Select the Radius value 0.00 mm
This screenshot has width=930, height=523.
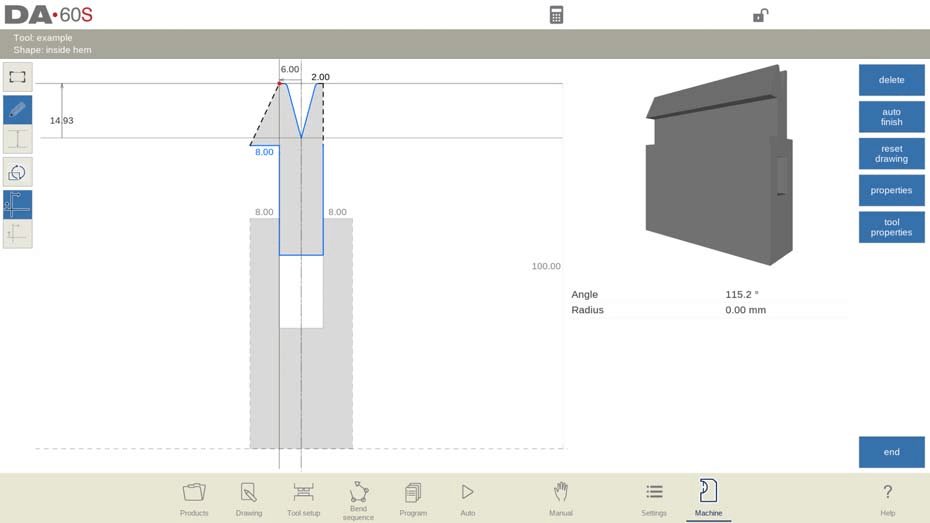pos(746,310)
